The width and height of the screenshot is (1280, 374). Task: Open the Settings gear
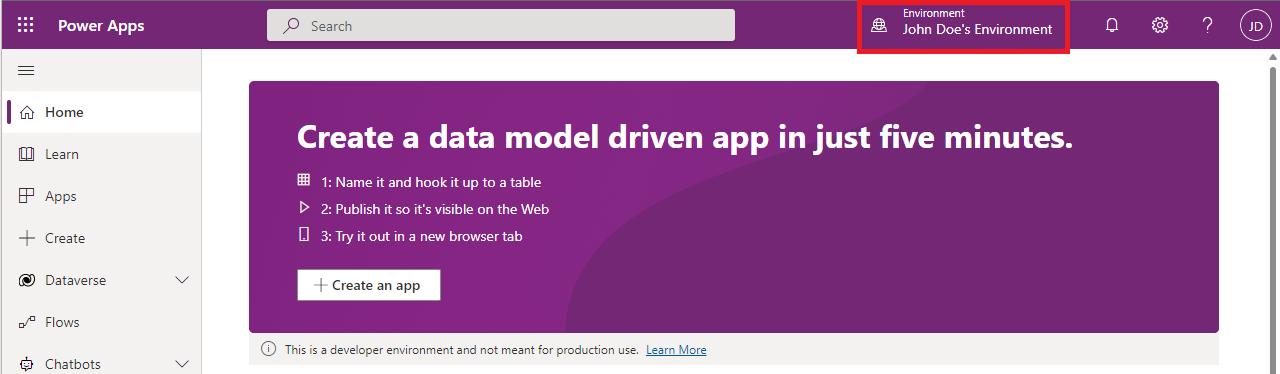1160,26
